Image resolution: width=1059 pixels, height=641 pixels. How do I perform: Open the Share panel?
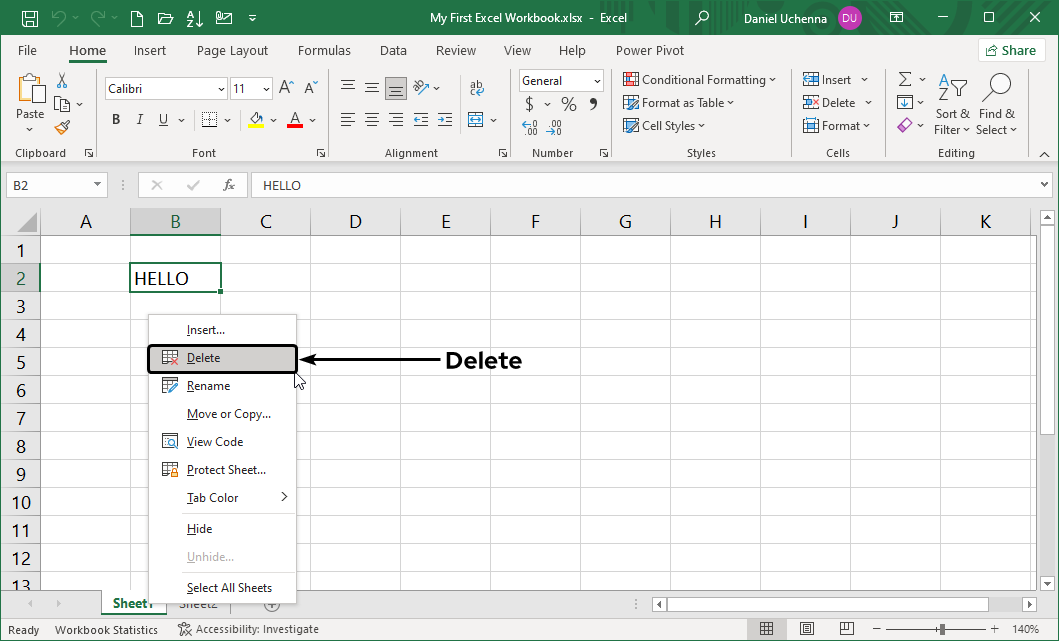(x=1011, y=50)
